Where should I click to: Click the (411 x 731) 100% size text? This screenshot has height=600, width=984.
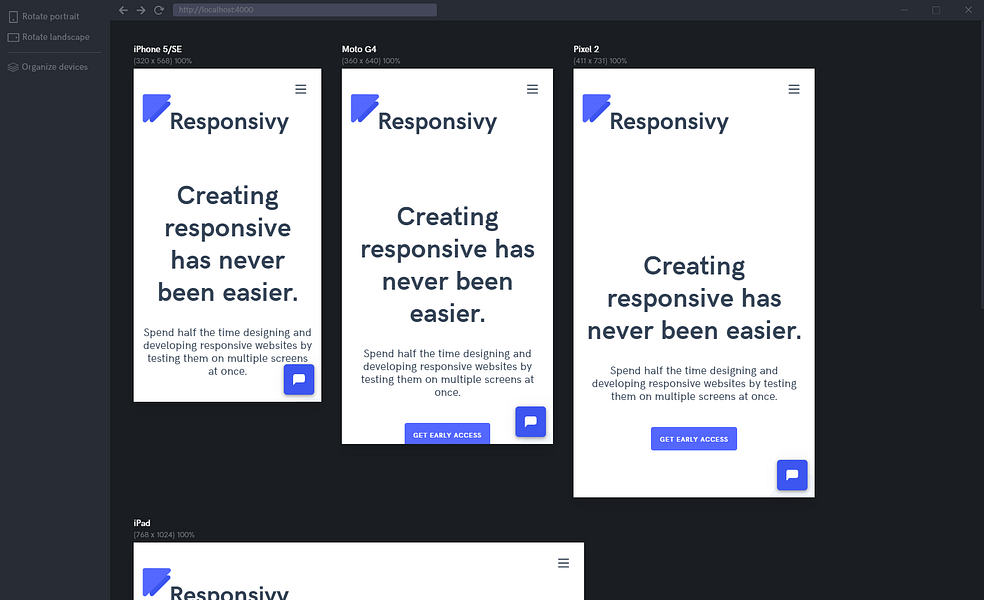(x=600, y=61)
